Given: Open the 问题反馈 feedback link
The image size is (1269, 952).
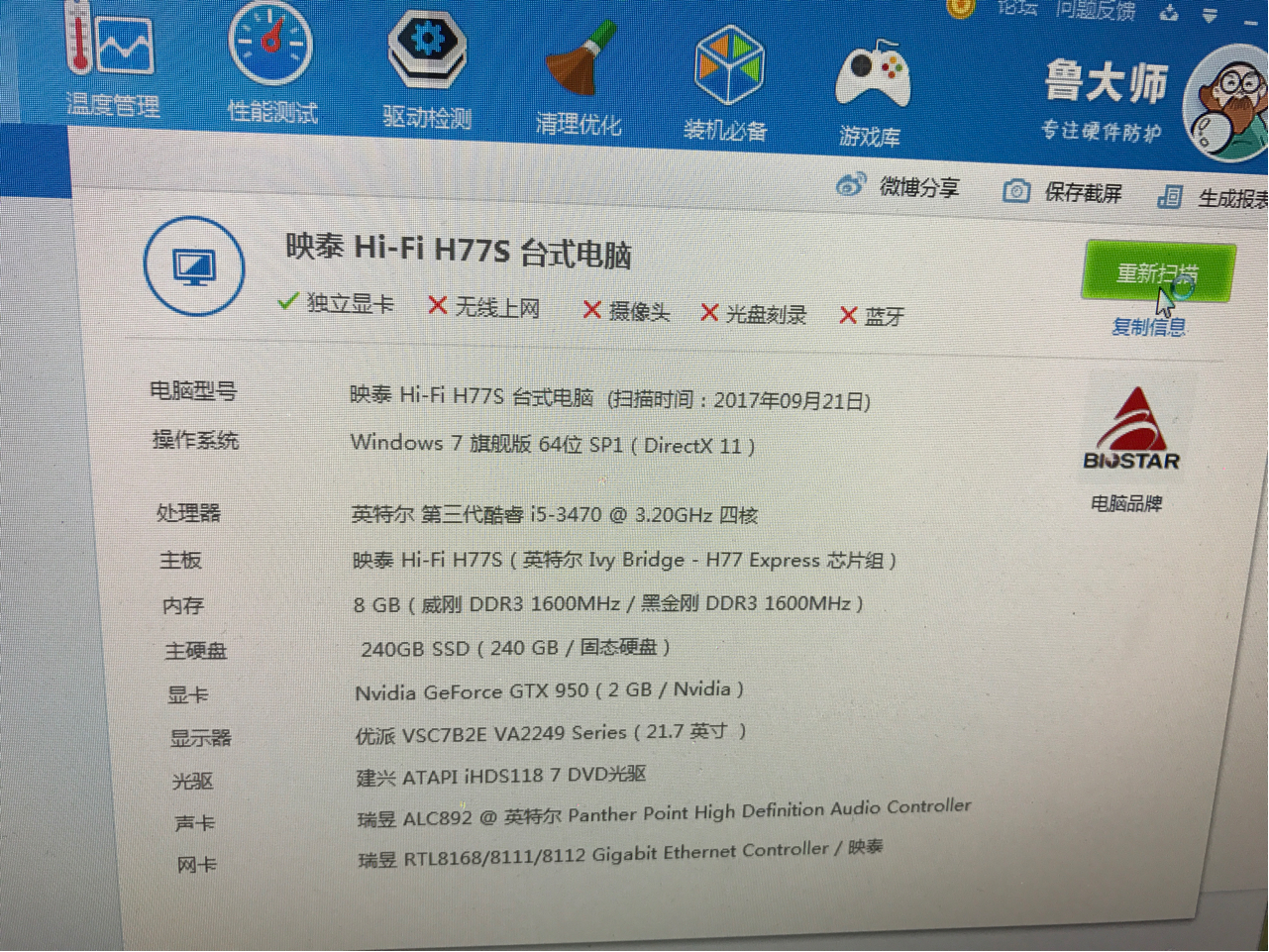Looking at the screenshot, I should coord(1096,10).
